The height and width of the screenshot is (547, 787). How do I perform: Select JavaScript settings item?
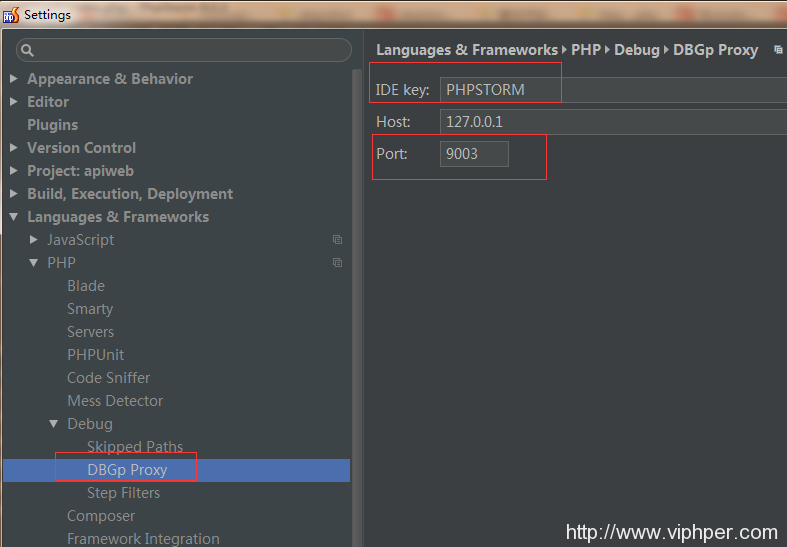(81, 240)
